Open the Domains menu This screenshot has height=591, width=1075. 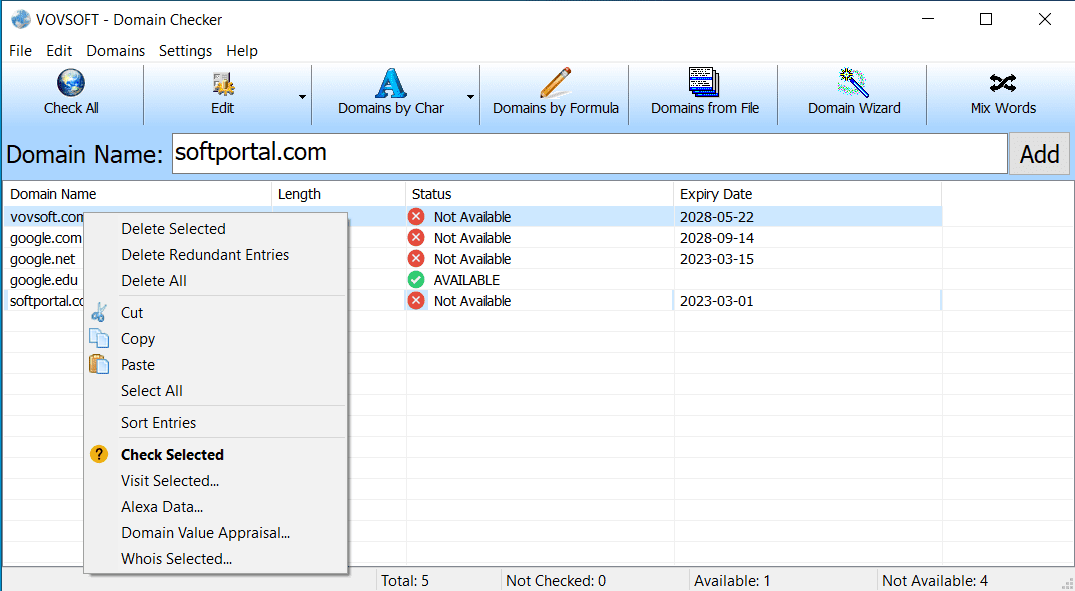pos(115,51)
